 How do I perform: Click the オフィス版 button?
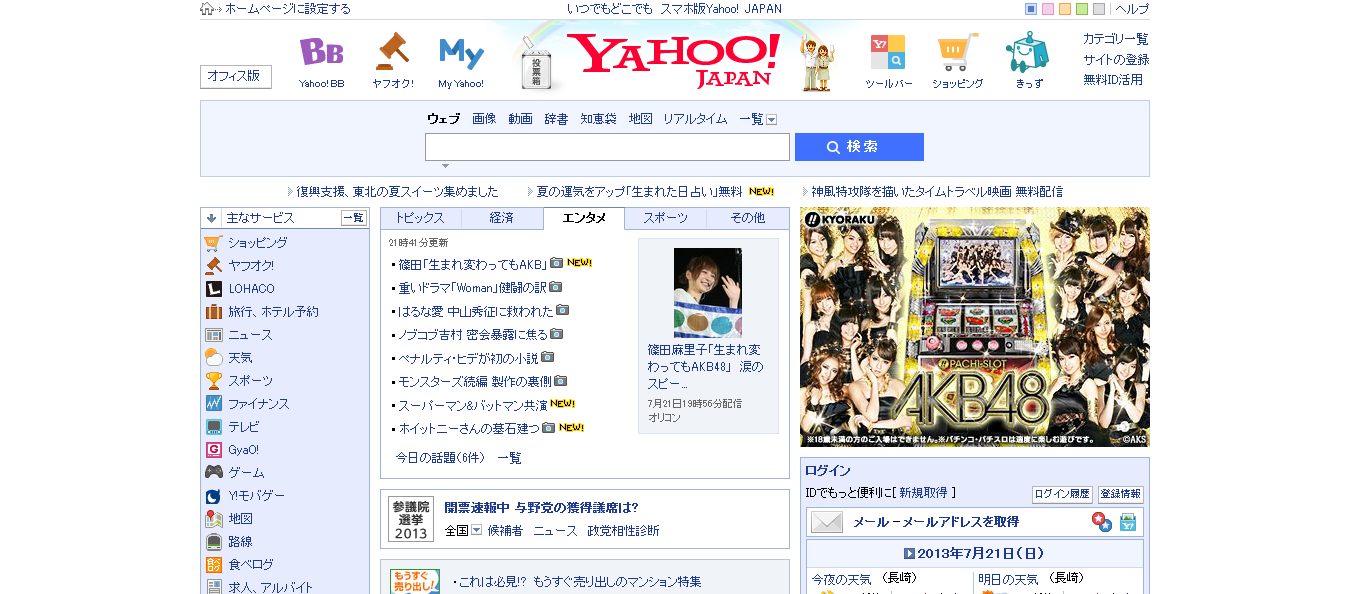(236, 76)
